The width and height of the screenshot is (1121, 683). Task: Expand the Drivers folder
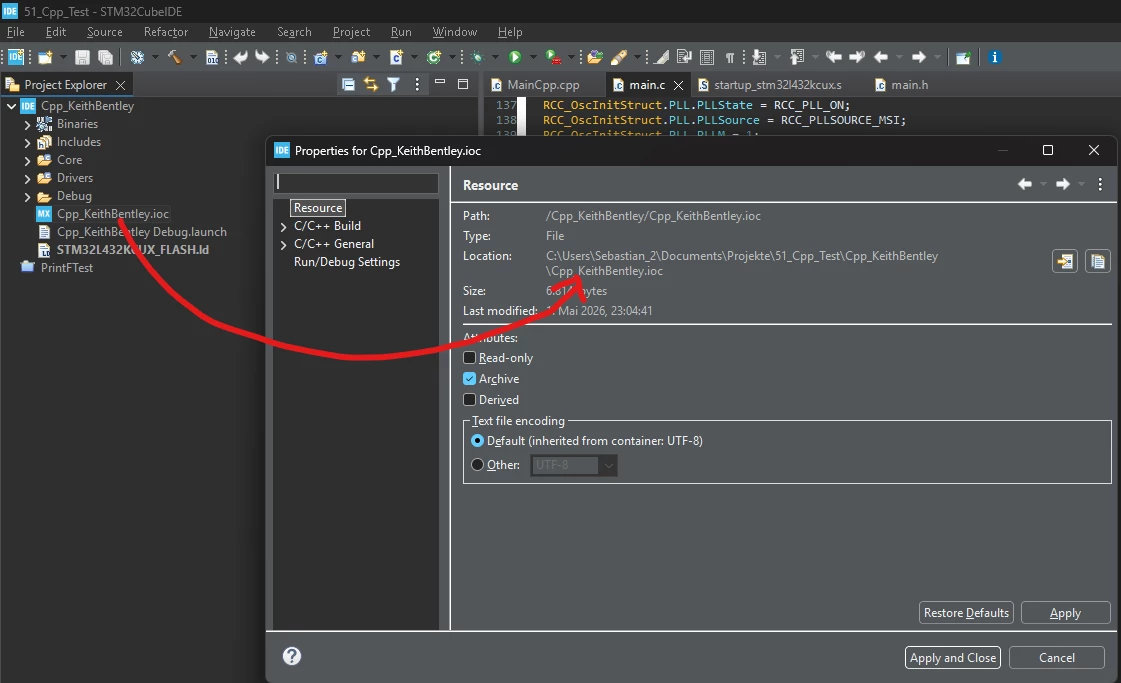[x=28, y=178]
